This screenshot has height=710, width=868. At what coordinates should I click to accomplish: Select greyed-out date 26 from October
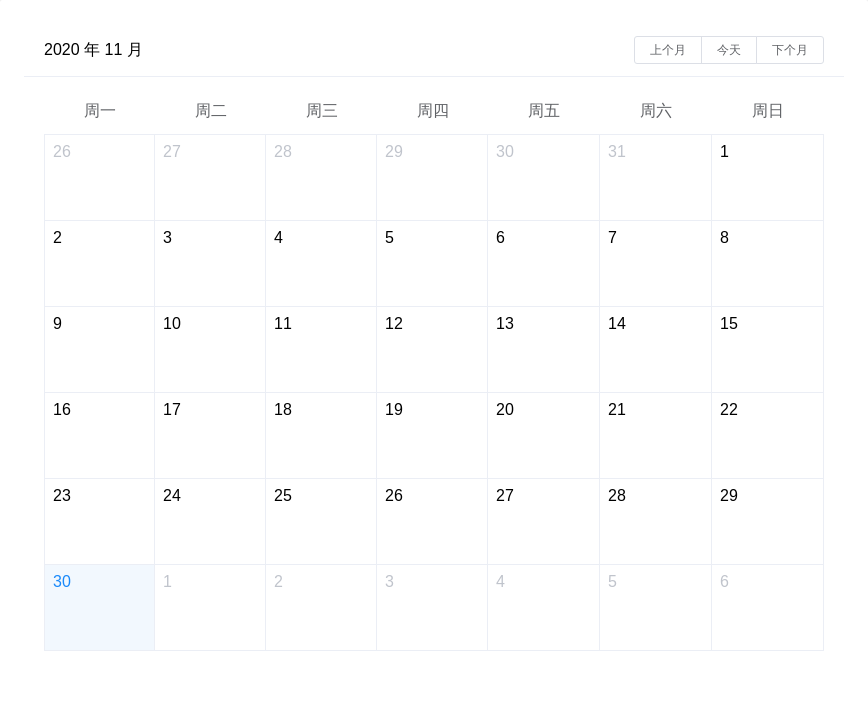[x=100, y=178]
